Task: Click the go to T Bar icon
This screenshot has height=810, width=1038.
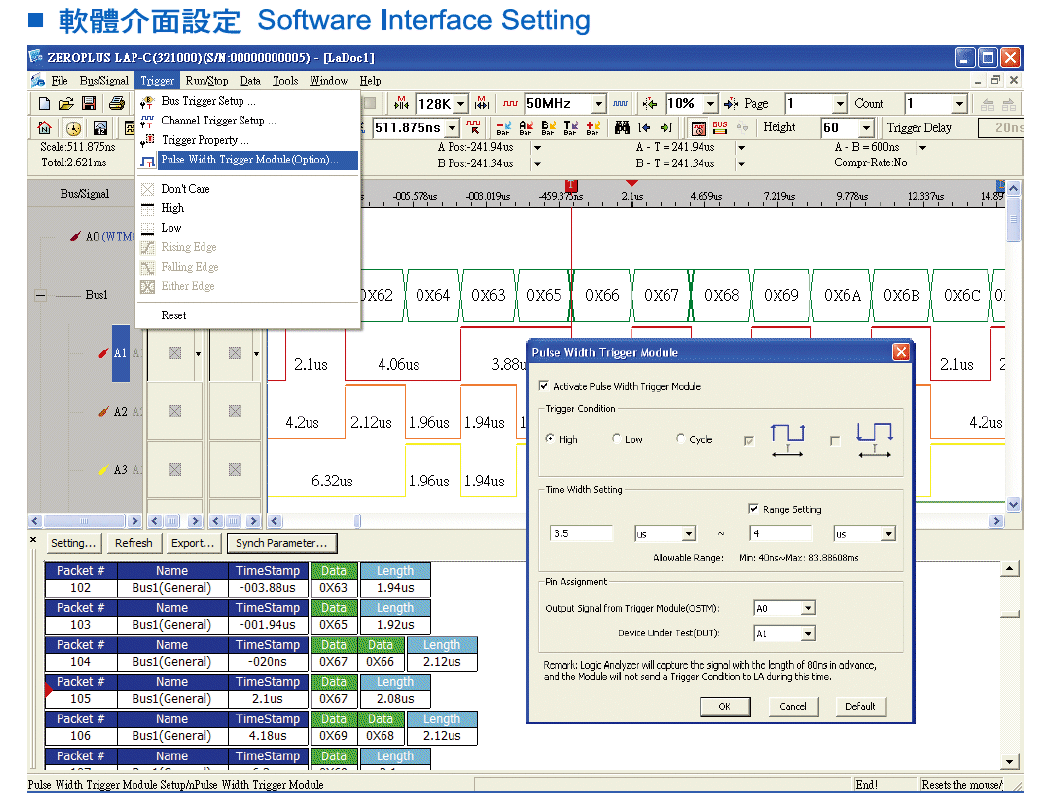Action: coord(570,128)
